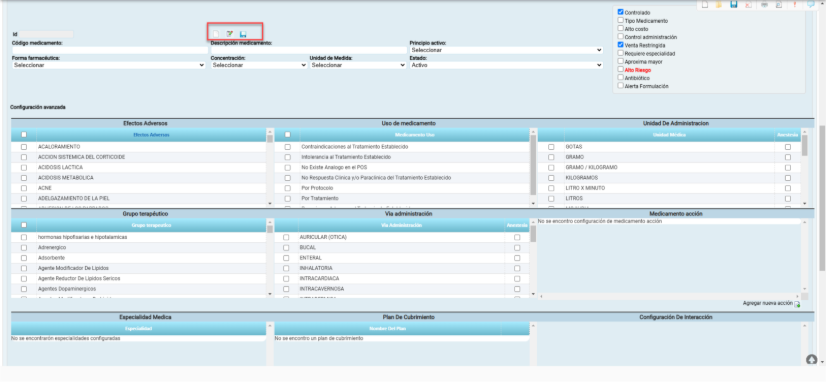Viewport: 826px width, 382px height.
Task: Select the INTRACAVERNOSA row text
Action: click(x=322, y=289)
